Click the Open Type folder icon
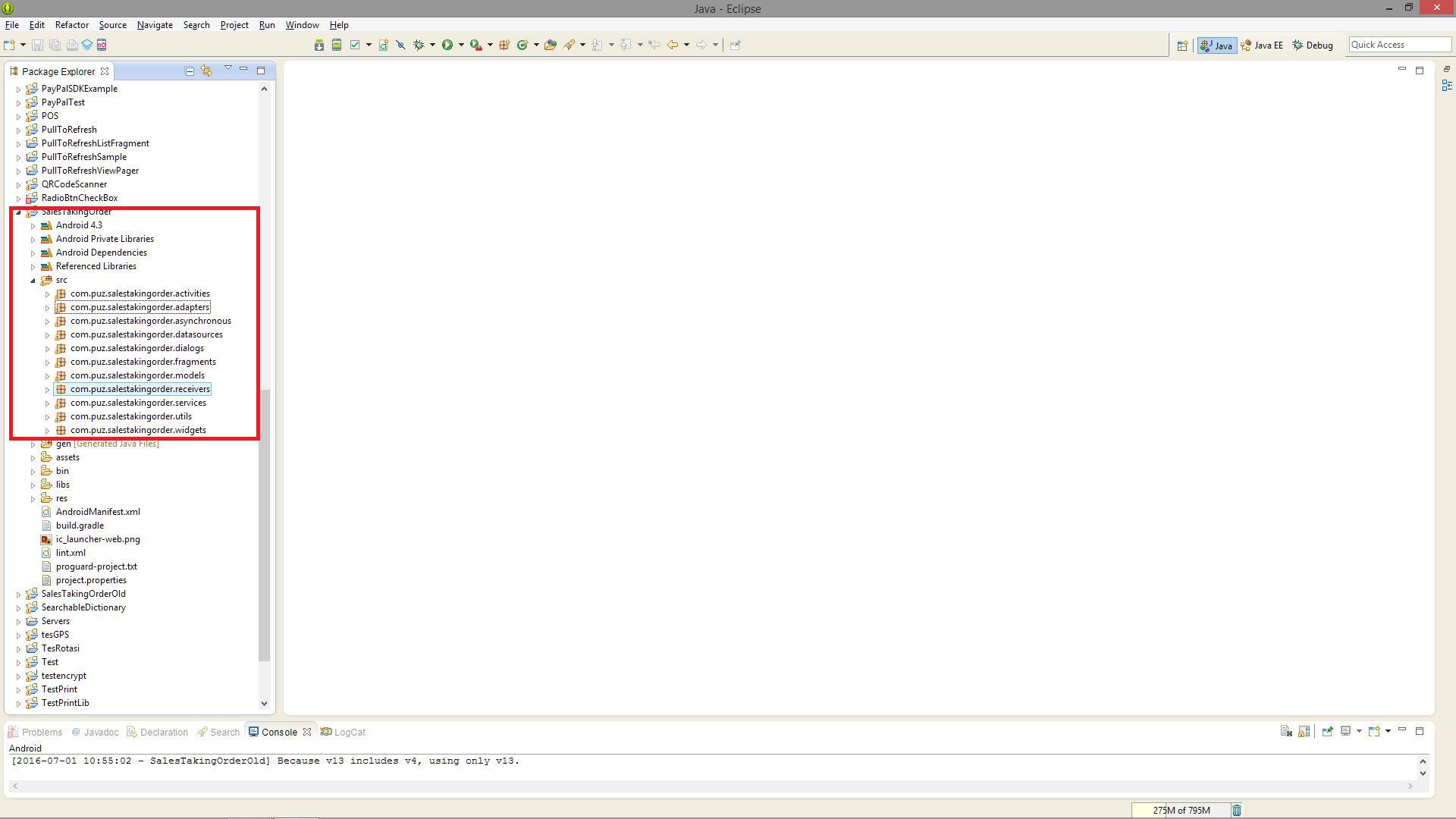The image size is (1456, 819). (x=551, y=45)
